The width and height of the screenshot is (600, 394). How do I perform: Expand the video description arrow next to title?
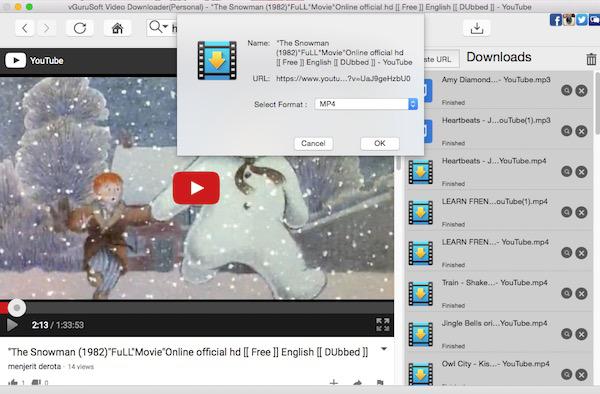[384, 349]
